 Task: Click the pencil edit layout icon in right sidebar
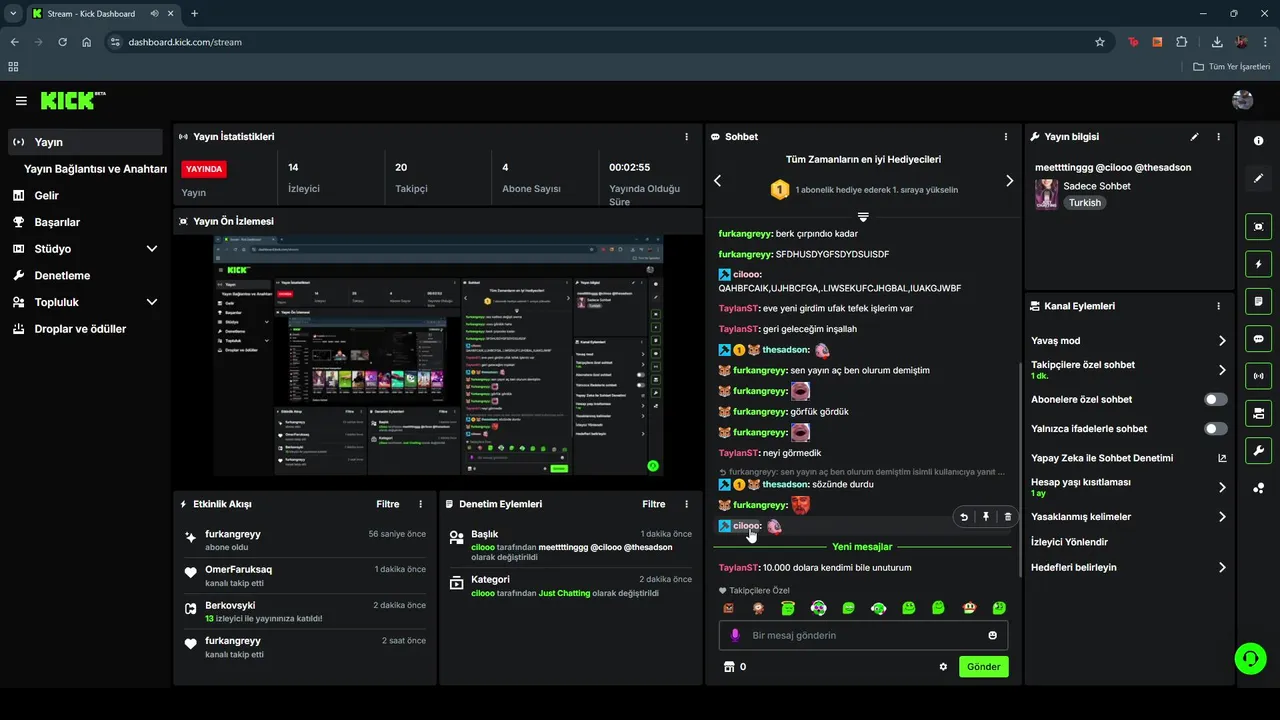(x=1259, y=178)
